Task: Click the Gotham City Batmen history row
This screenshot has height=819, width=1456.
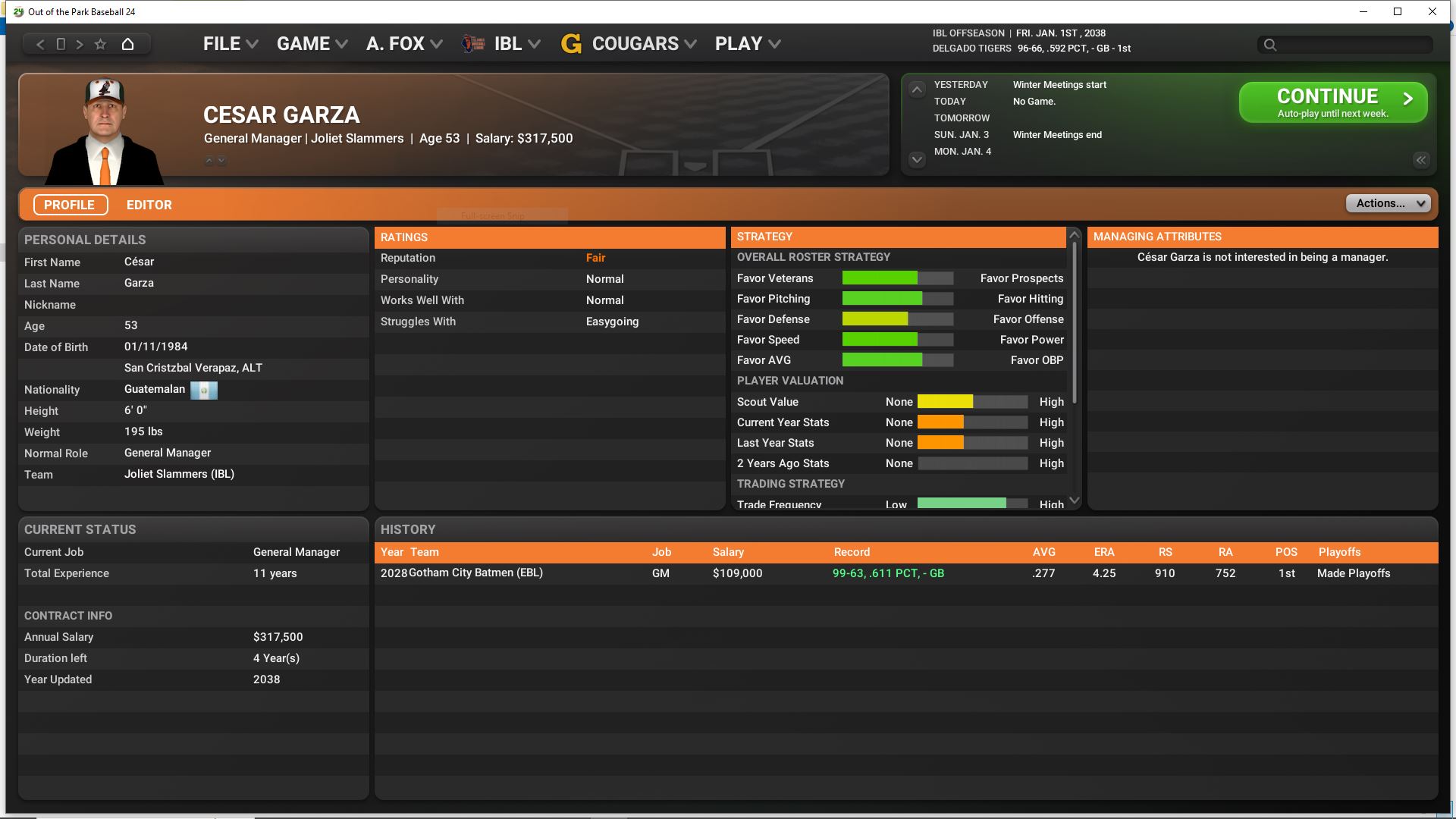Action: point(475,573)
